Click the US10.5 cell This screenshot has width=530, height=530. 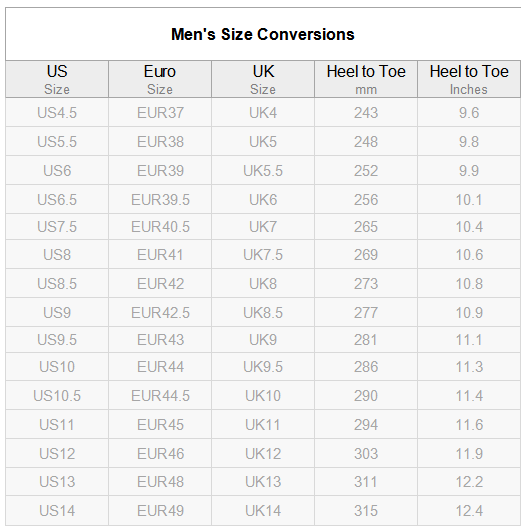coord(57,395)
